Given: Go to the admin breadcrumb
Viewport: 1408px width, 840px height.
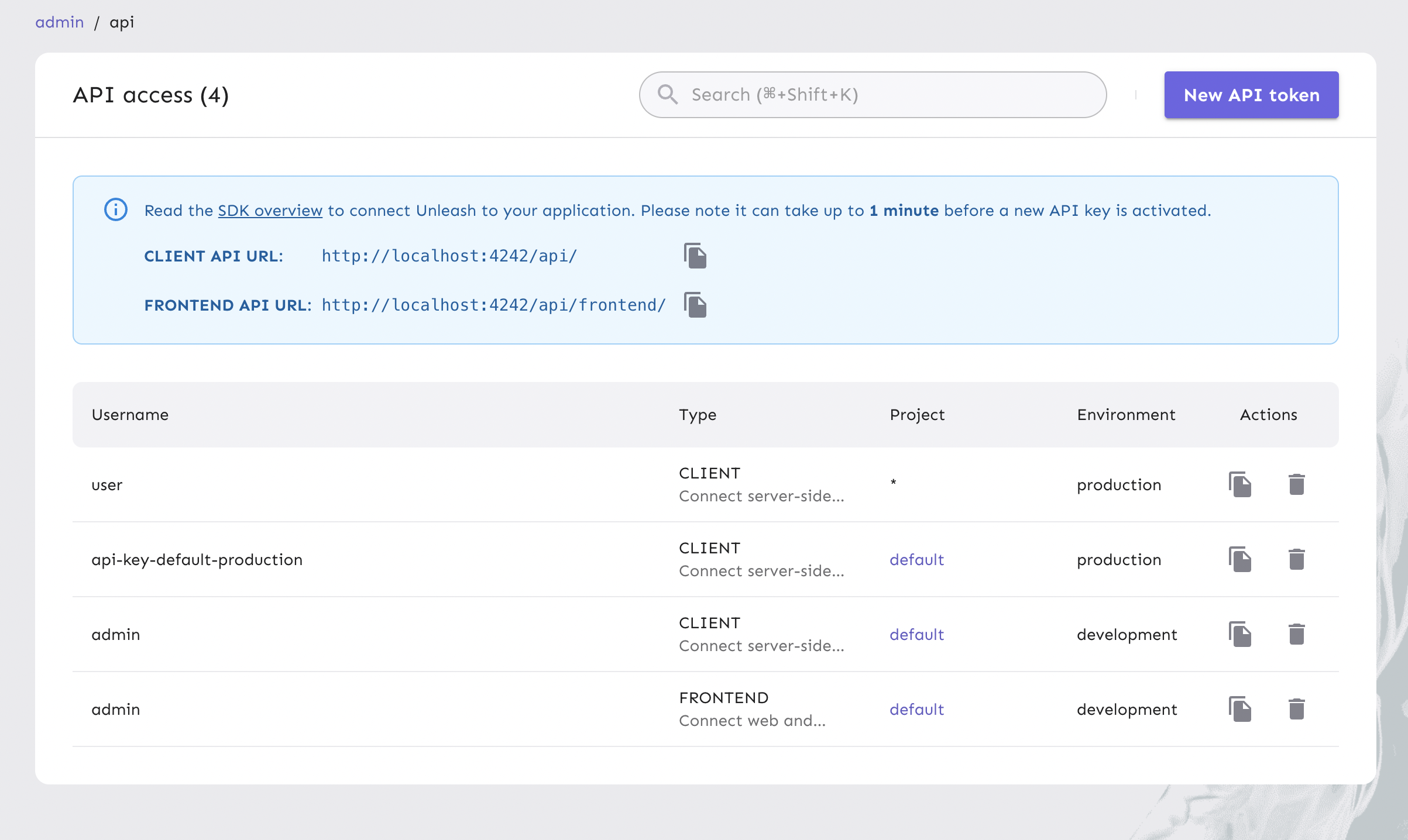Looking at the screenshot, I should tap(59, 22).
